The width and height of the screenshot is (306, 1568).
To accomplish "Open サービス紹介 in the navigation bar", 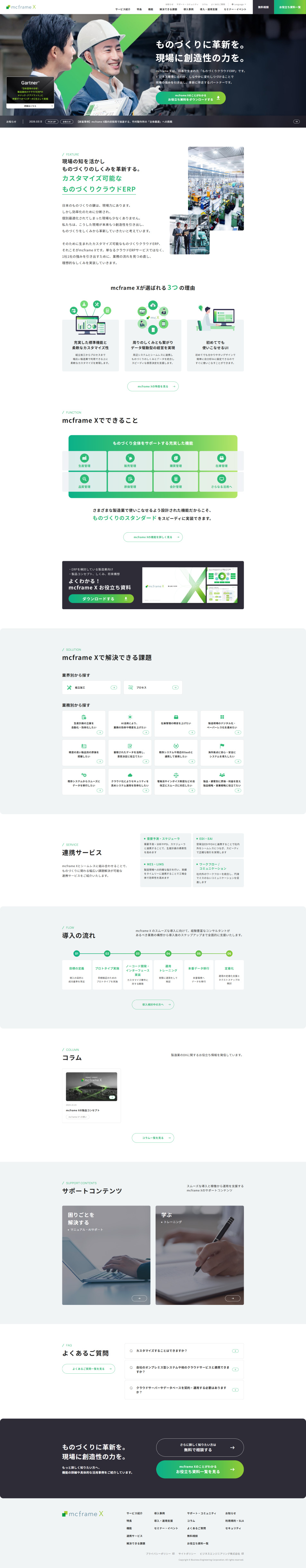I will coord(122,9).
